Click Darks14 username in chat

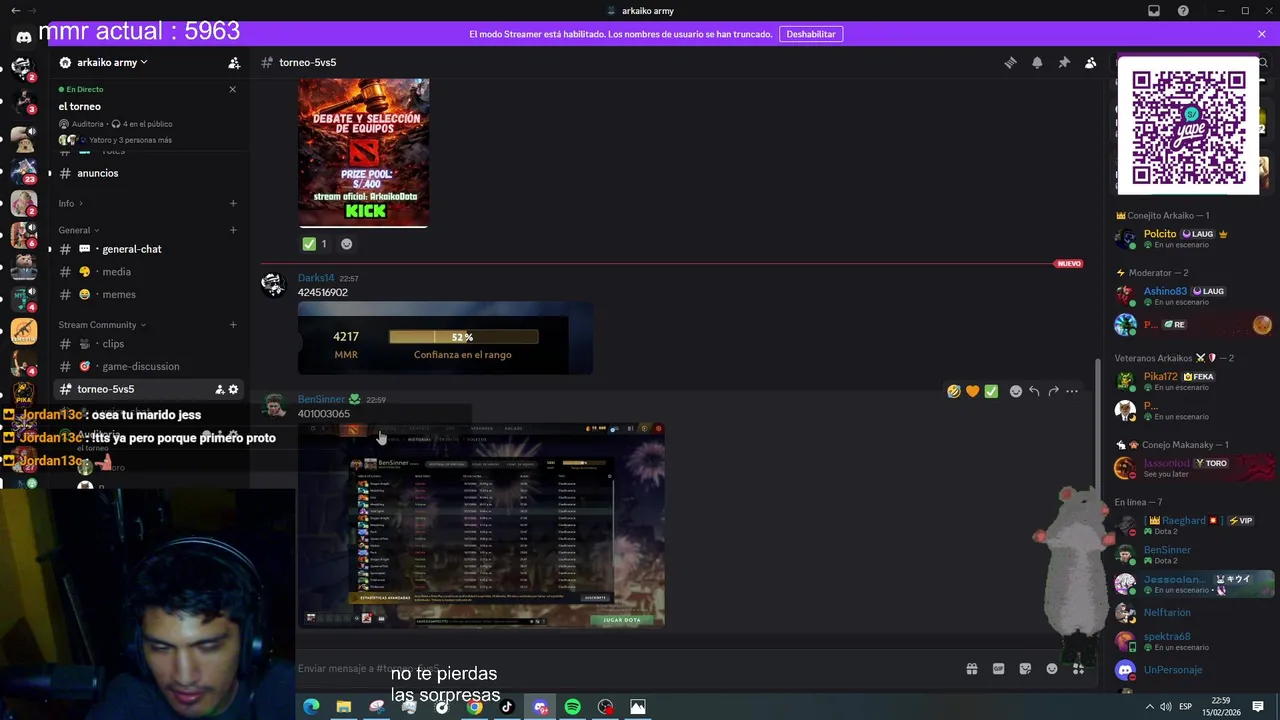[316, 278]
